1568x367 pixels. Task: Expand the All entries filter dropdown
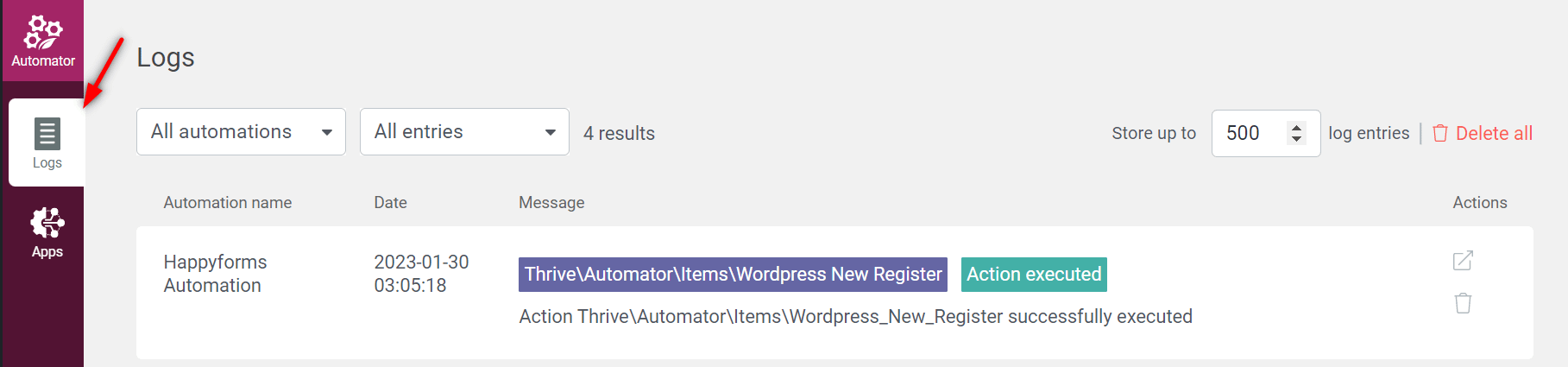point(464,132)
